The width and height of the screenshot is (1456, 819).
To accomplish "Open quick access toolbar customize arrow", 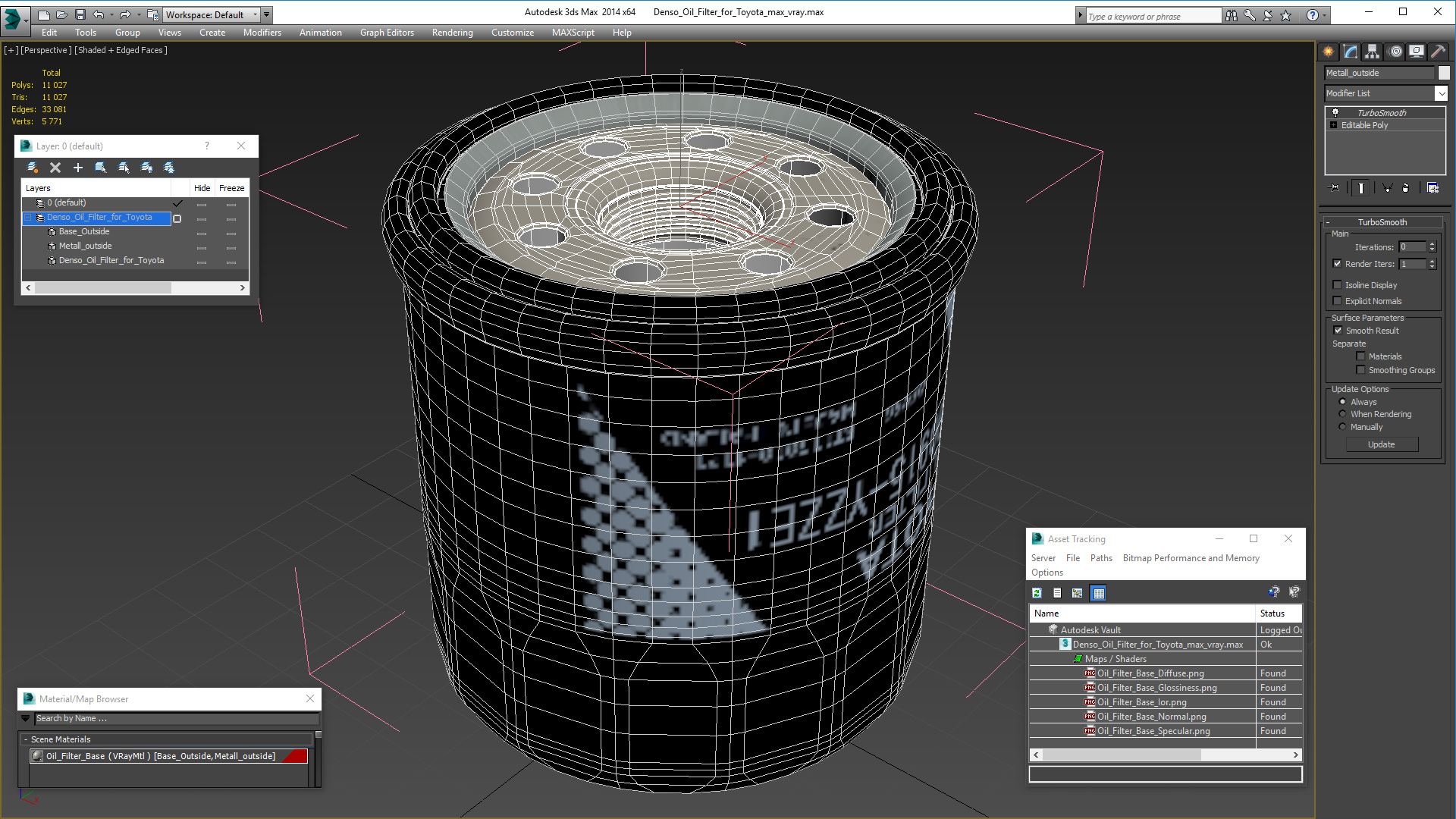I will pos(267,14).
